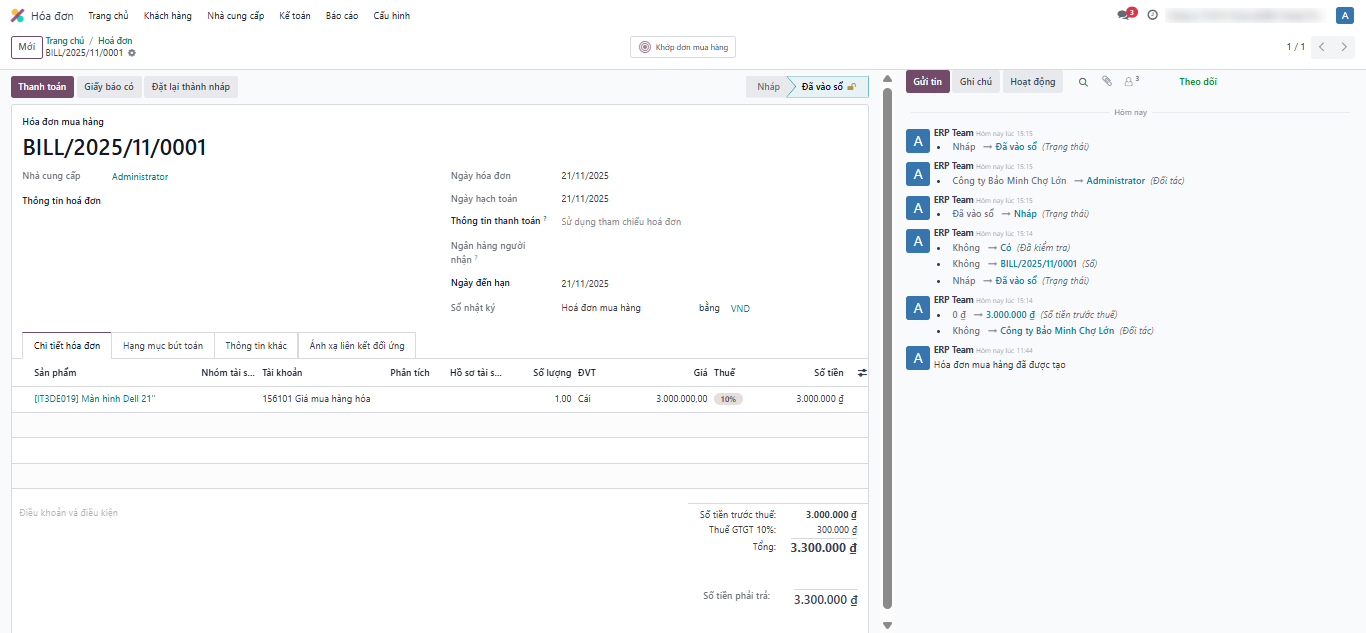1366x633 pixels.
Task: Click the paperclip attachments icon
Action: click(1107, 82)
